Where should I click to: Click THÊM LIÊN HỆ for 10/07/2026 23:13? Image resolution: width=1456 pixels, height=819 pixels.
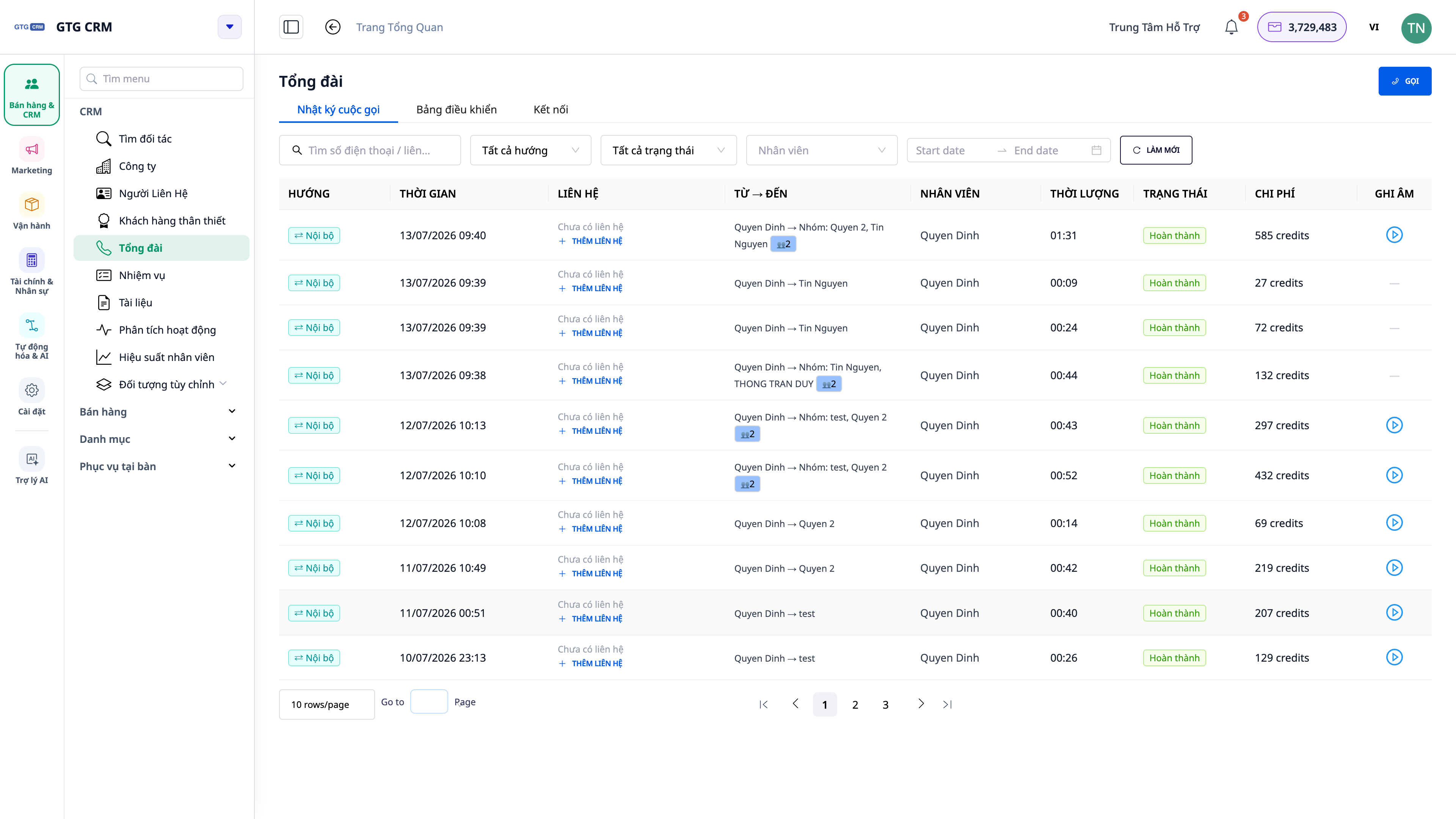[x=591, y=664]
